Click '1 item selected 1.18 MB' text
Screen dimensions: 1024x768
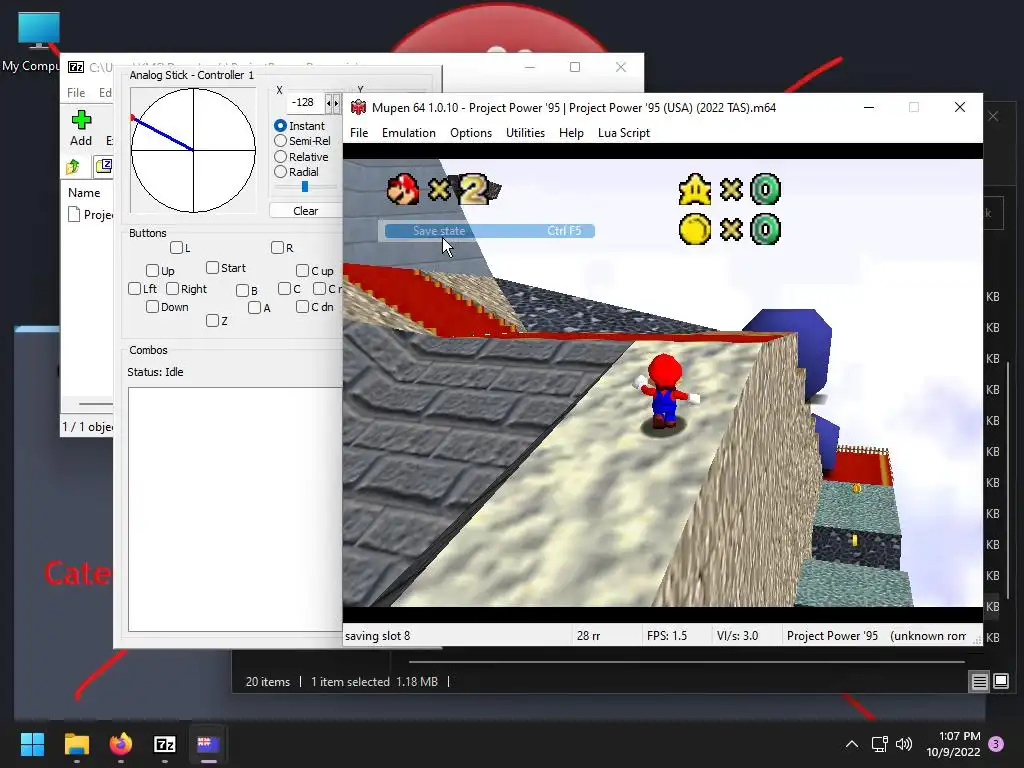point(374,681)
